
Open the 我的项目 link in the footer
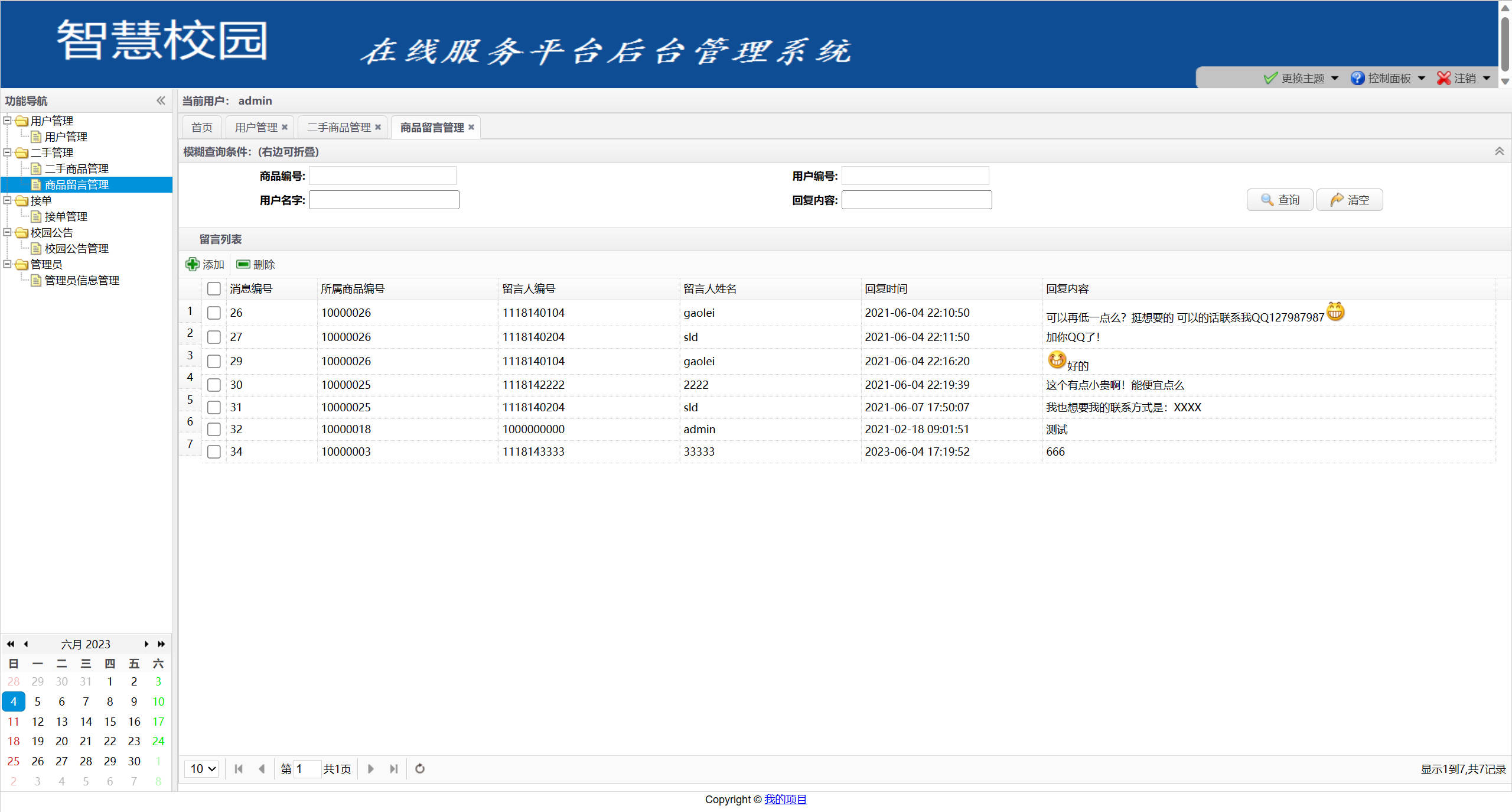point(786,799)
